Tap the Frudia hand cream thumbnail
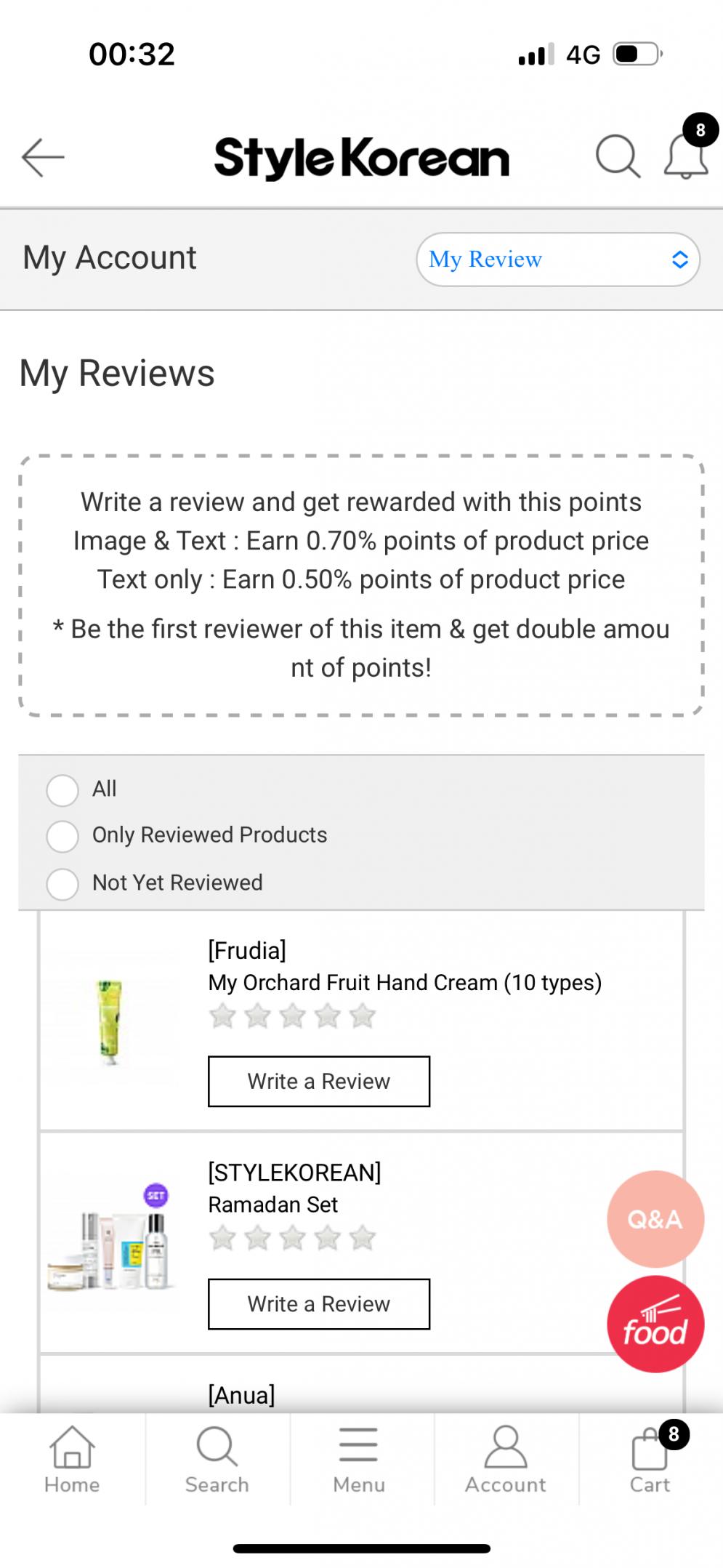The image size is (723, 1568). [110, 1021]
